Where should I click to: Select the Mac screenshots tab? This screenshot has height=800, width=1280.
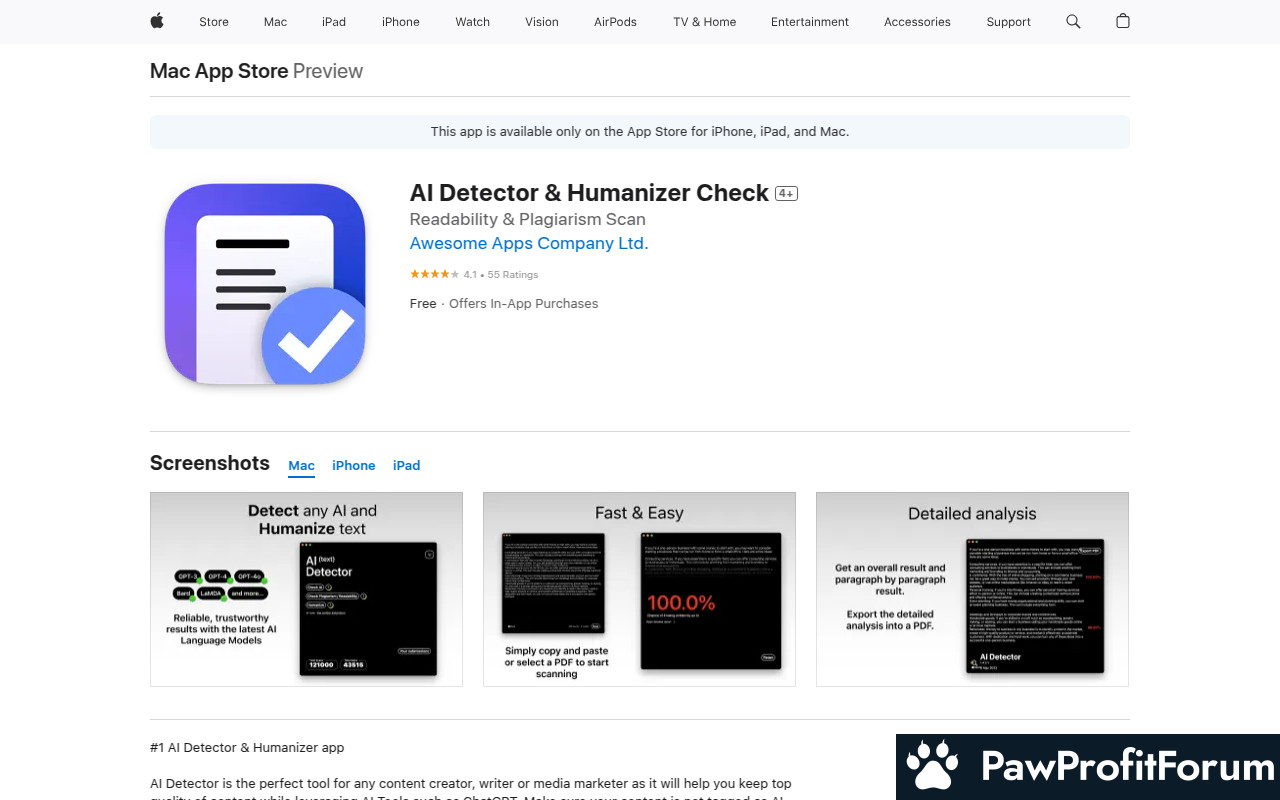pyautogui.click(x=301, y=466)
